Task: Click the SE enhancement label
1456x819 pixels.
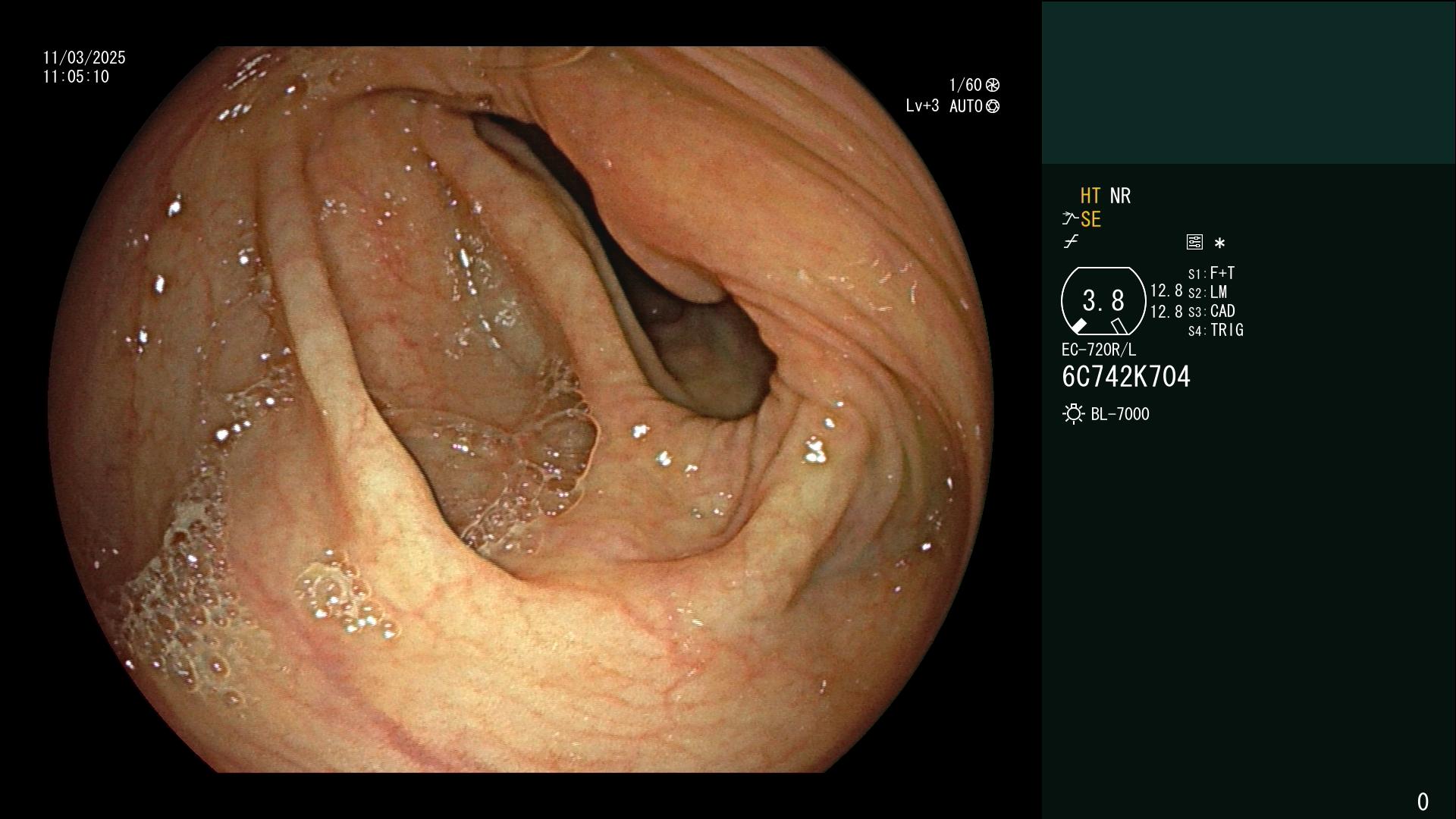Action: click(1090, 219)
